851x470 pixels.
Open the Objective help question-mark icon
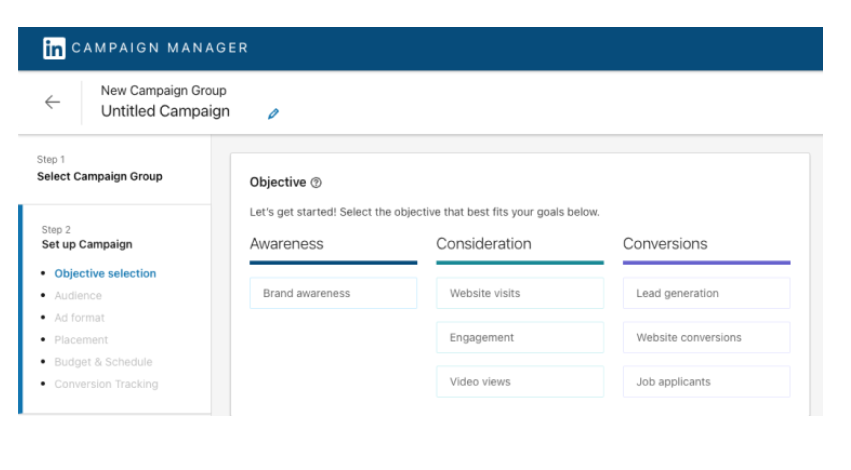click(316, 183)
